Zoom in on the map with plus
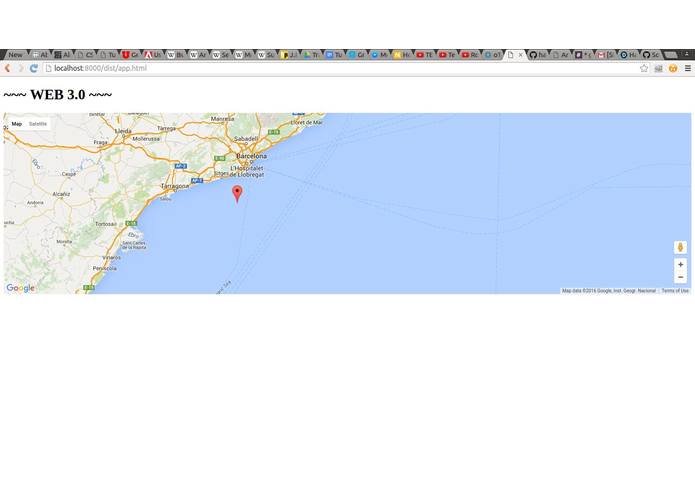This screenshot has width=695, height=494. (x=680, y=265)
